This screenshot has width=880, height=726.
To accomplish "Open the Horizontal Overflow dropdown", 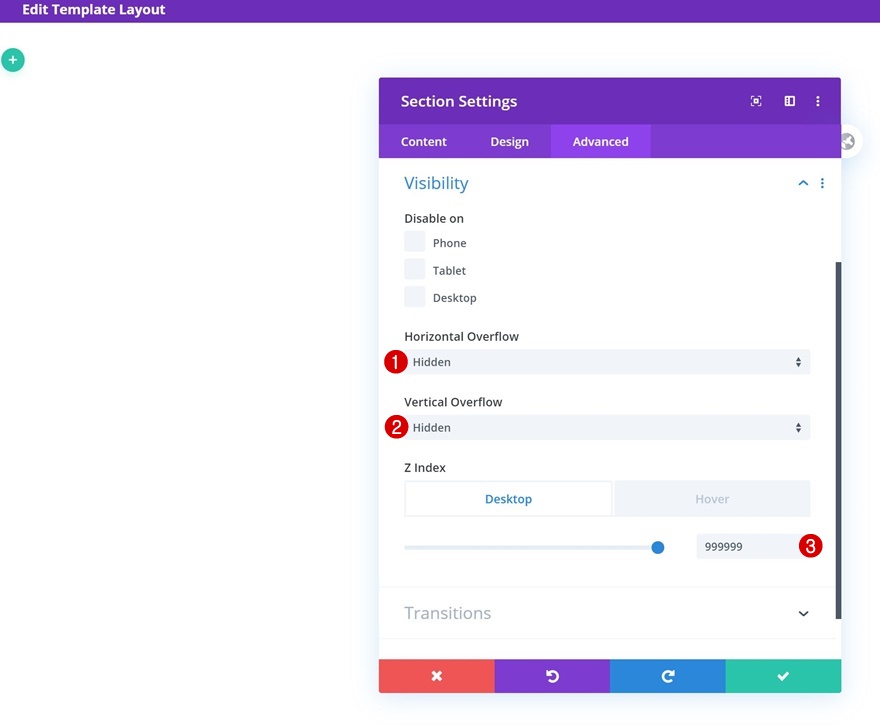I will (607, 362).
